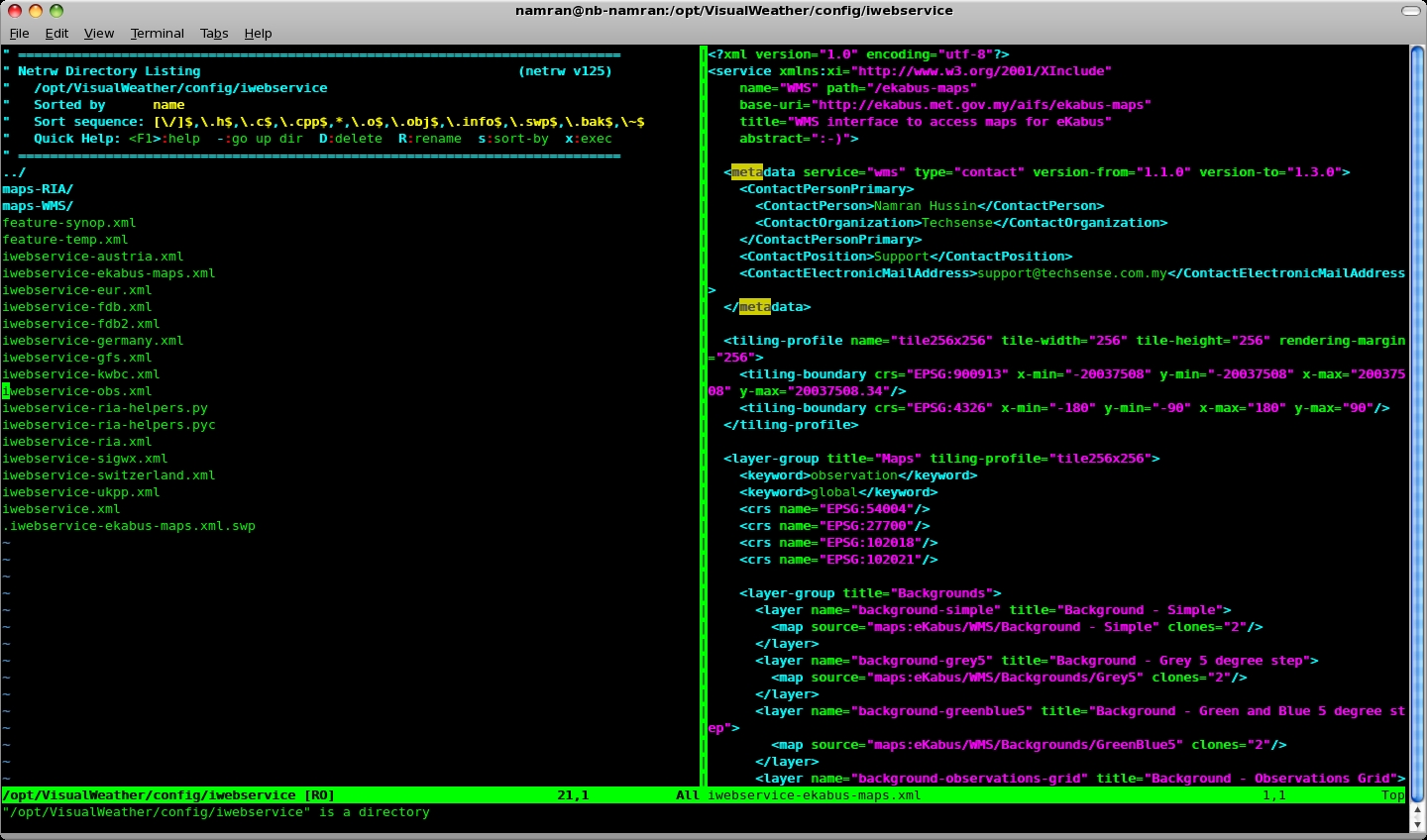
Task: Select the .iwebservice-ekabus-maps.xml.swp swap file
Action: [x=129, y=526]
